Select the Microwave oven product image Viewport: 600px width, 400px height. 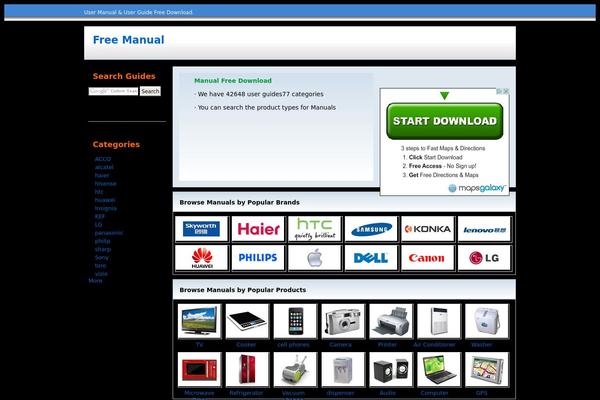pyautogui.click(x=199, y=369)
